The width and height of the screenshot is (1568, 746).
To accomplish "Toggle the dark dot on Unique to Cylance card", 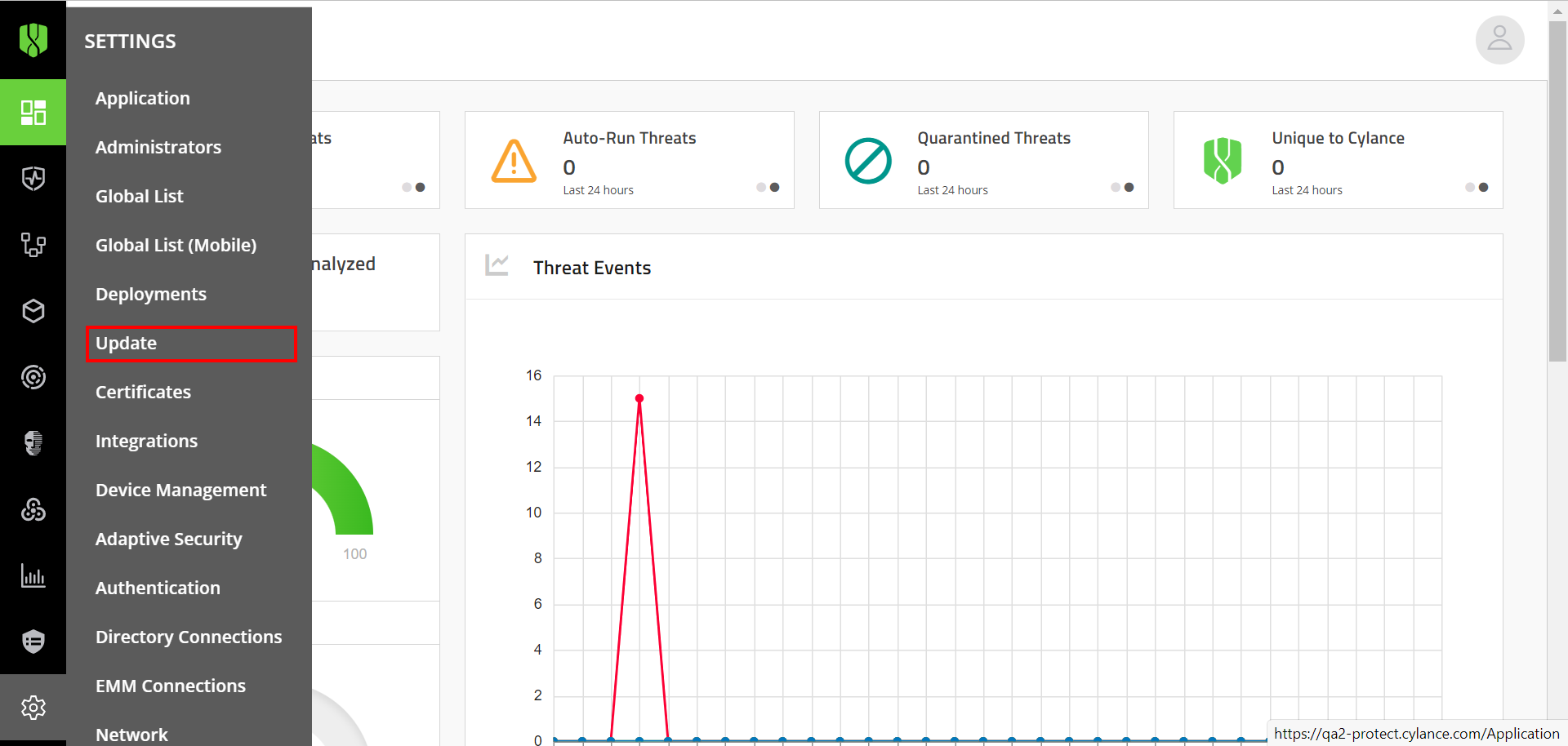I will pos(1483,187).
